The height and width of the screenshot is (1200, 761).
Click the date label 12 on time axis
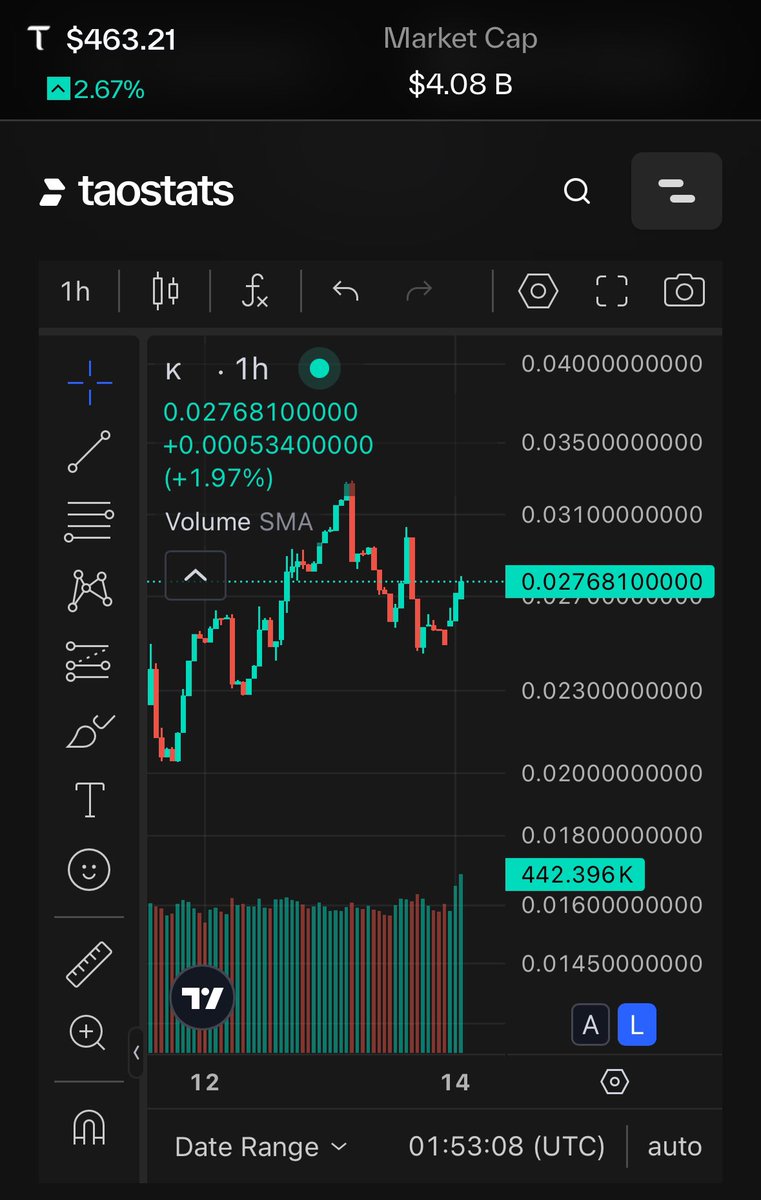click(205, 1082)
